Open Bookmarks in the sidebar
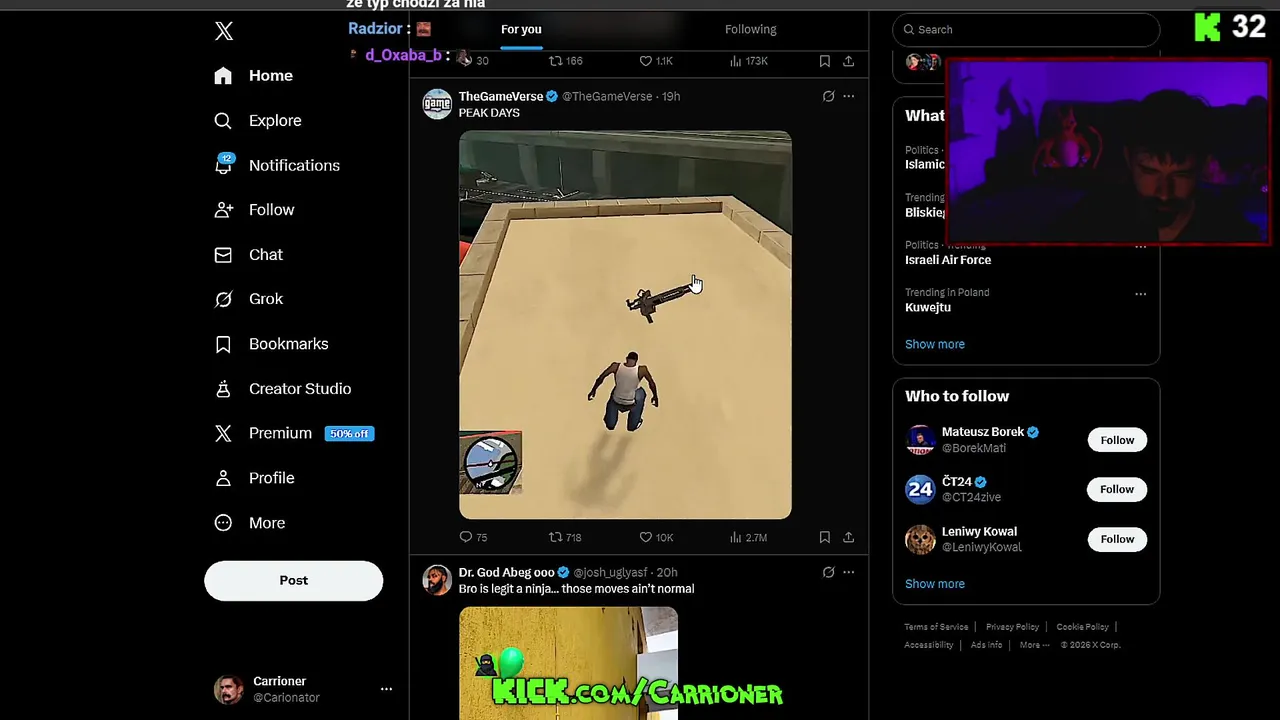Screen dimensions: 1280x720 271,344
